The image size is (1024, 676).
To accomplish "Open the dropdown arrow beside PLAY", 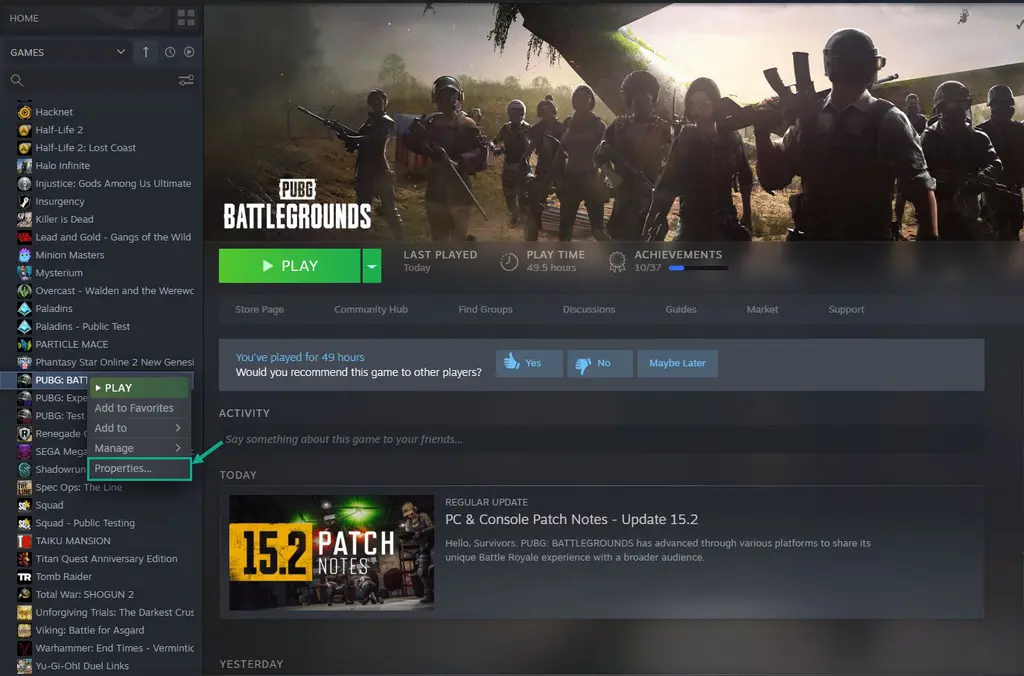I will click(372, 266).
